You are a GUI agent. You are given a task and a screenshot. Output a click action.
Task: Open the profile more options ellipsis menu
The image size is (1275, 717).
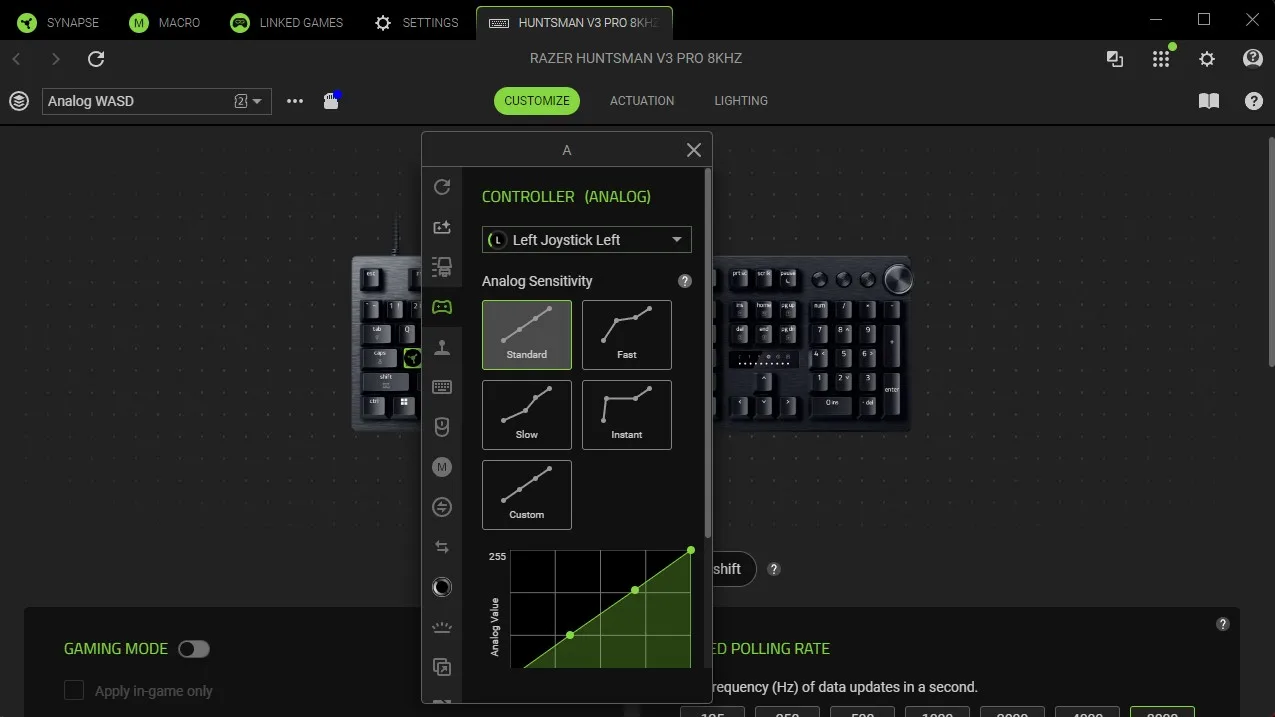(295, 101)
